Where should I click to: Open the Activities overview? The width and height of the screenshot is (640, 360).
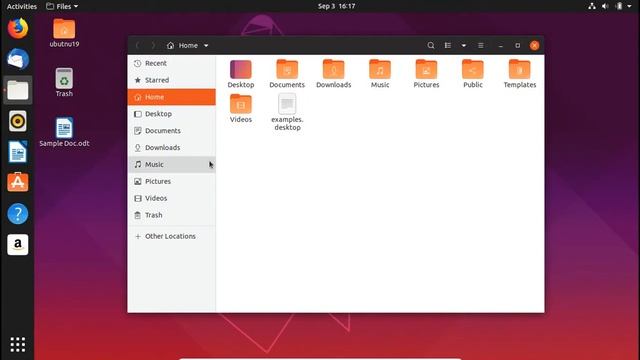[22, 6]
